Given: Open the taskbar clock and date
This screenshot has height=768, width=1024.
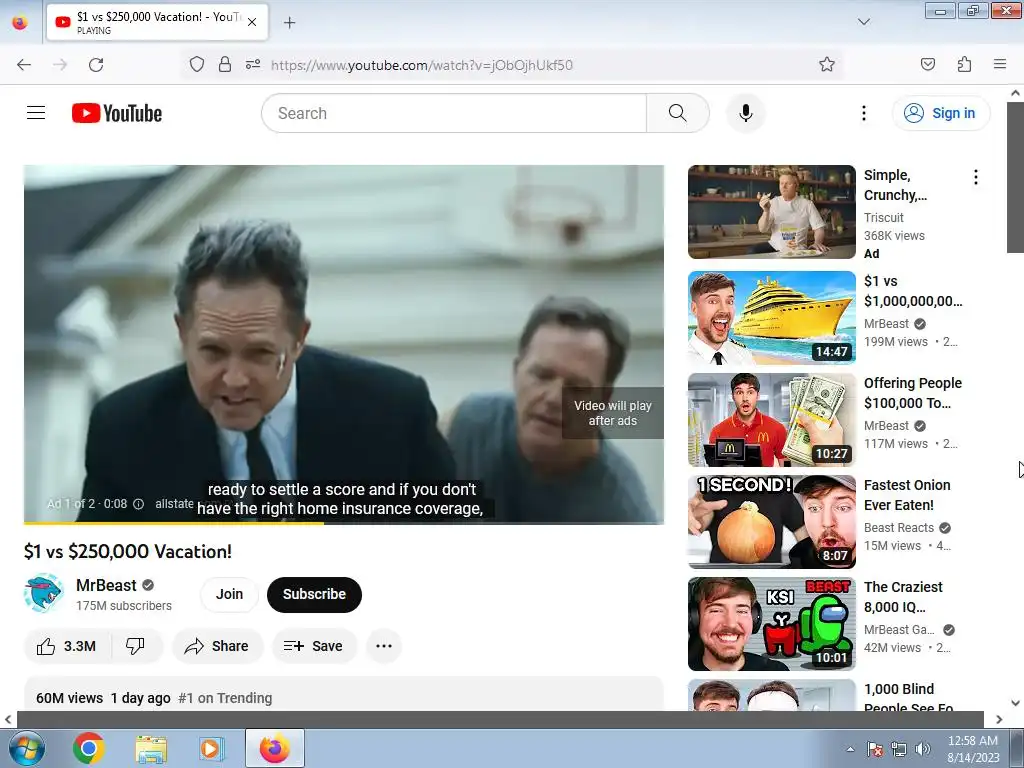Looking at the screenshot, I should pos(973,748).
